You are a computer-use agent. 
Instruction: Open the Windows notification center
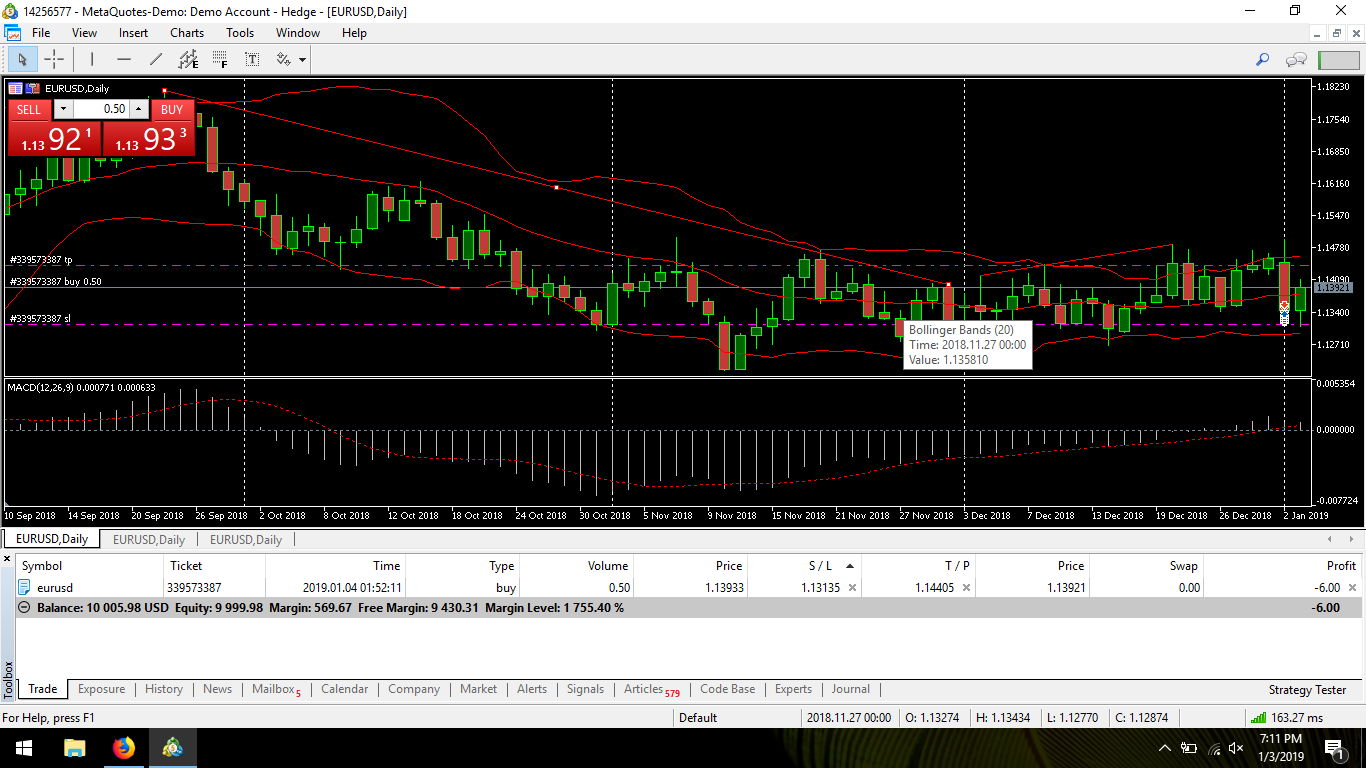coord(1333,748)
